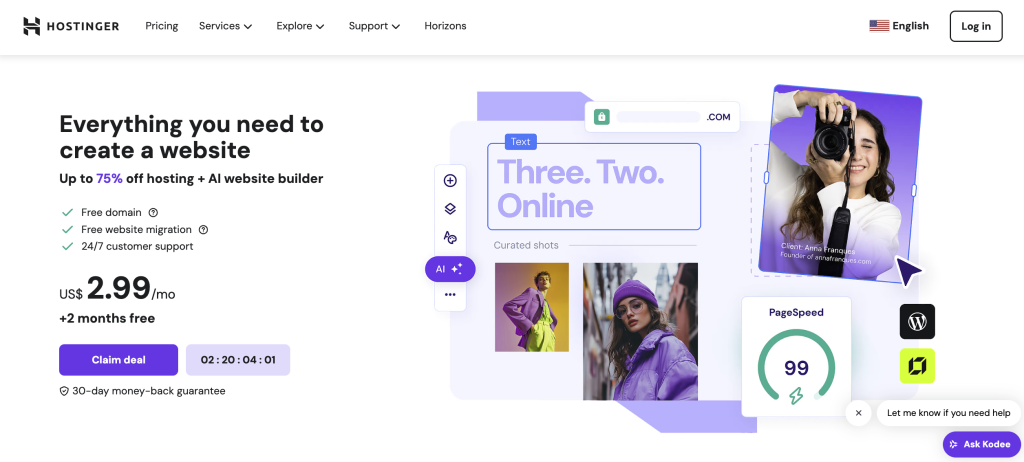Screen dimensions: 1024x462
Task: Click the Free website migration info icon
Action: click(x=203, y=229)
